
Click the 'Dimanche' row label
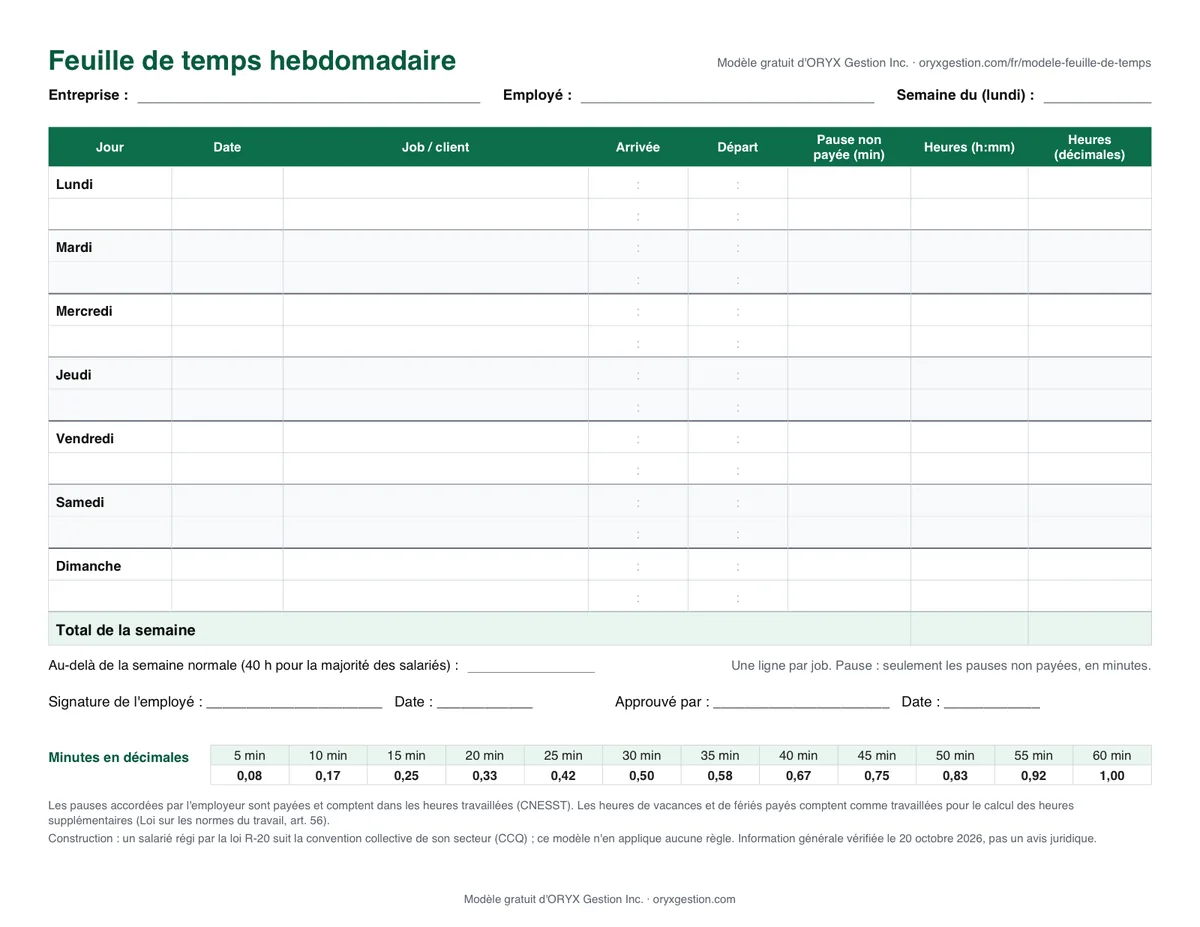[x=88, y=566]
